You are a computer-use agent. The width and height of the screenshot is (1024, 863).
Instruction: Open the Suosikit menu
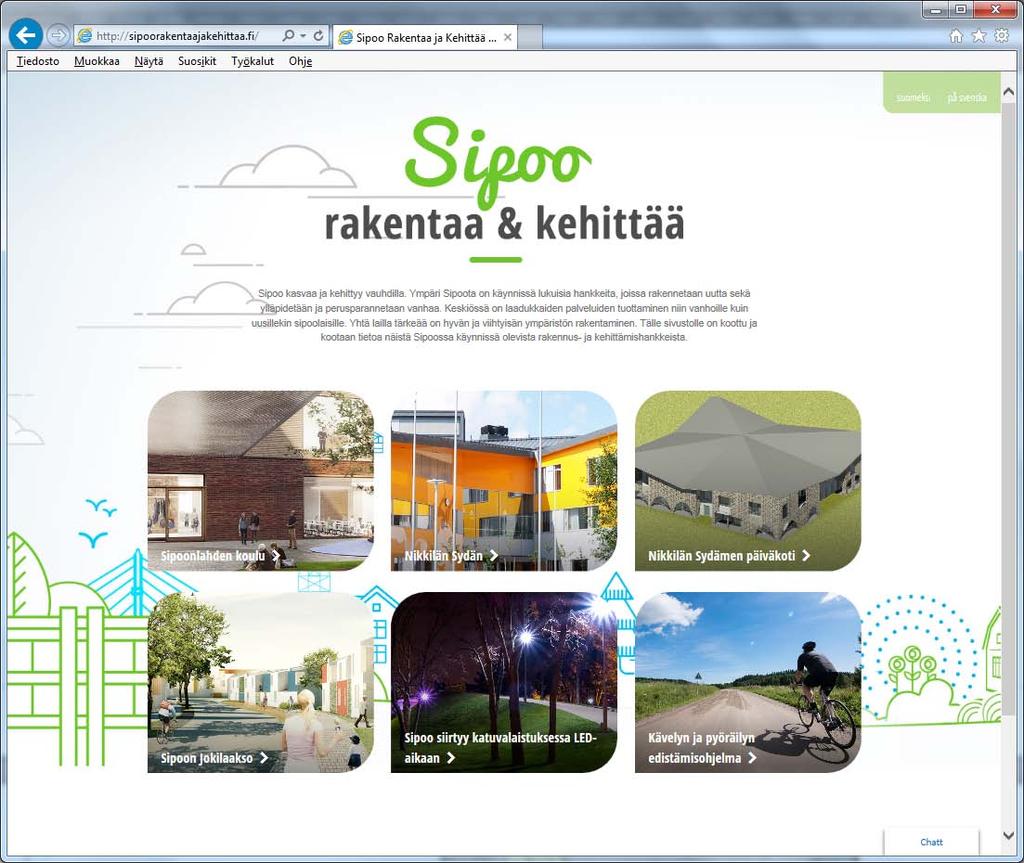coord(197,61)
